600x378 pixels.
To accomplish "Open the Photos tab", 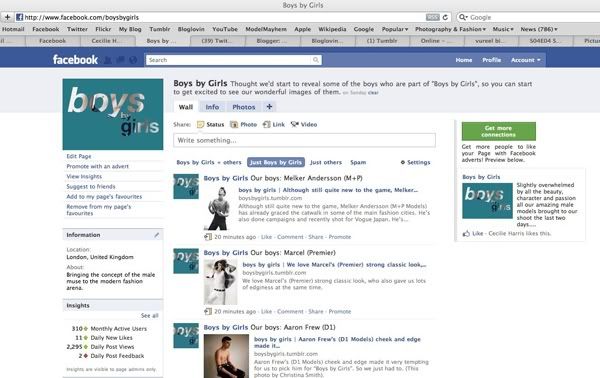I will [x=244, y=107].
